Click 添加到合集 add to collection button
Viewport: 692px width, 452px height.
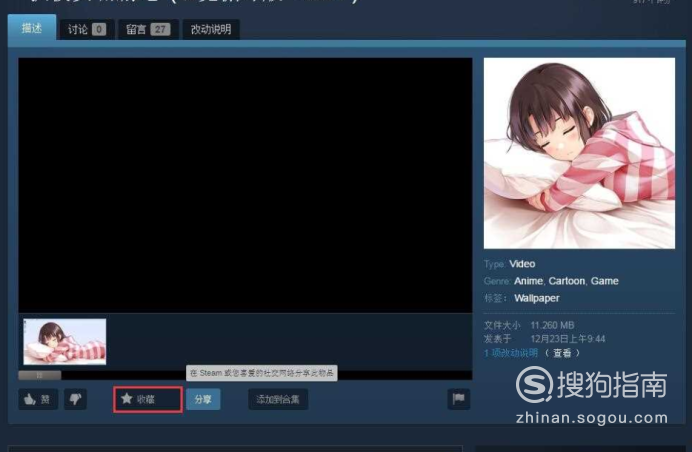pyautogui.click(x=278, y=399)
